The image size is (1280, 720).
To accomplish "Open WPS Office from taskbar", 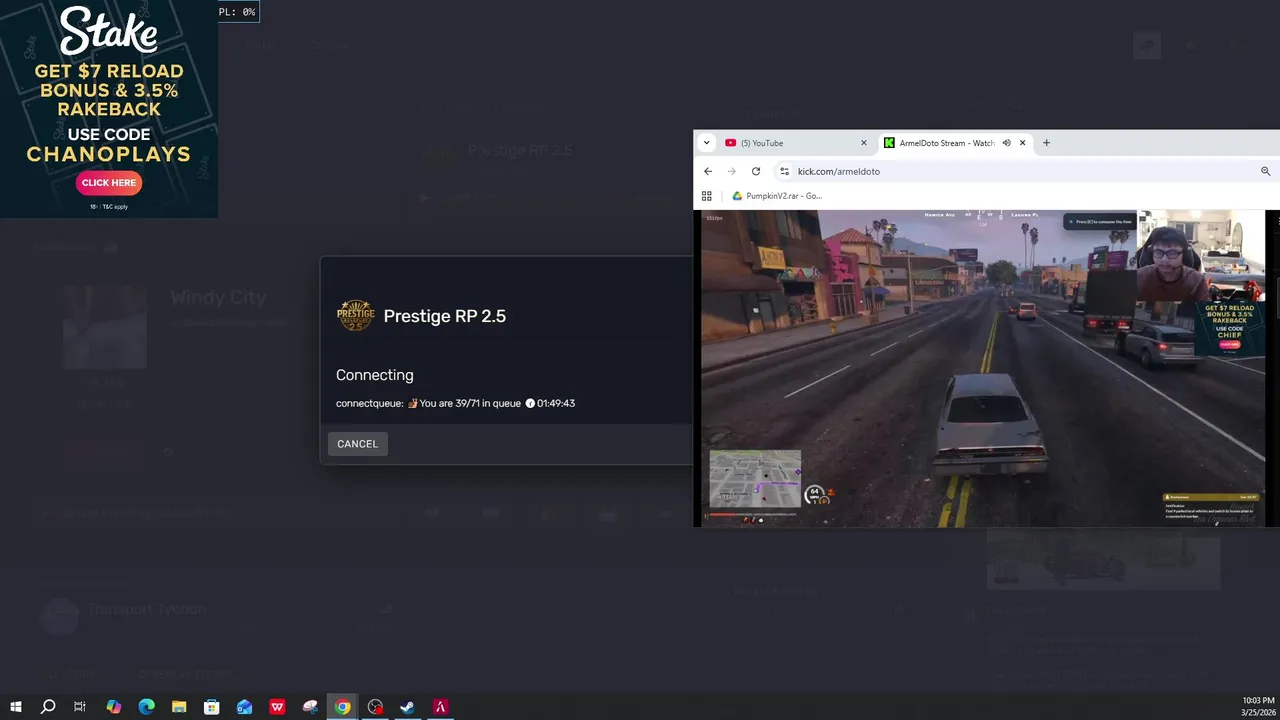I will coord(277,707).
